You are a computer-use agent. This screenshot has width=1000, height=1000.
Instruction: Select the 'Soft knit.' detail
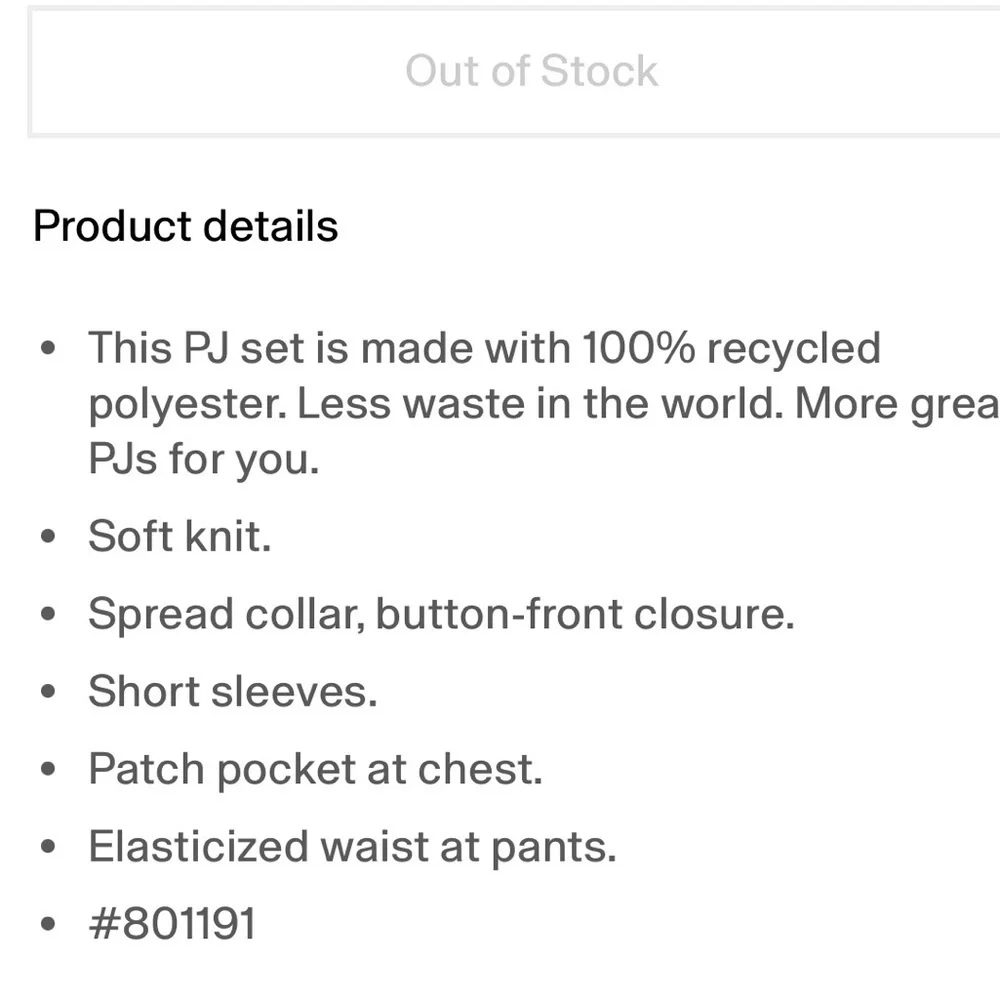pos(180,536)
